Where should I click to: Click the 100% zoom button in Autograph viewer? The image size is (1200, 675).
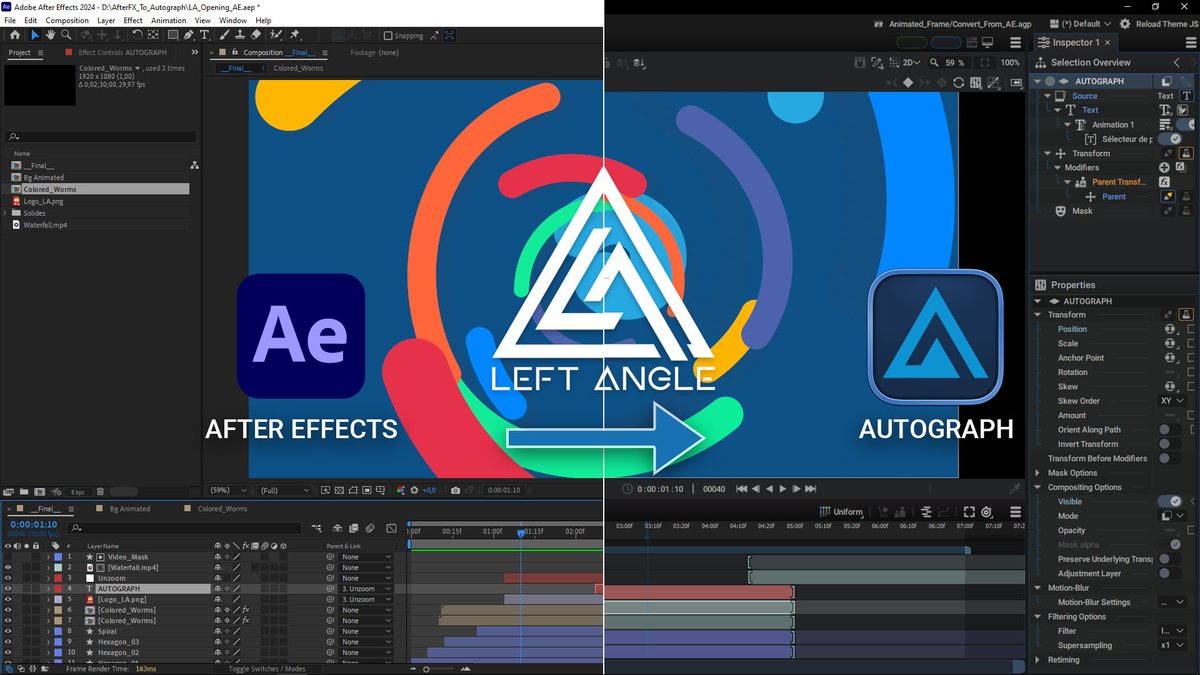pyautogui.click(x=1010, y=63)
